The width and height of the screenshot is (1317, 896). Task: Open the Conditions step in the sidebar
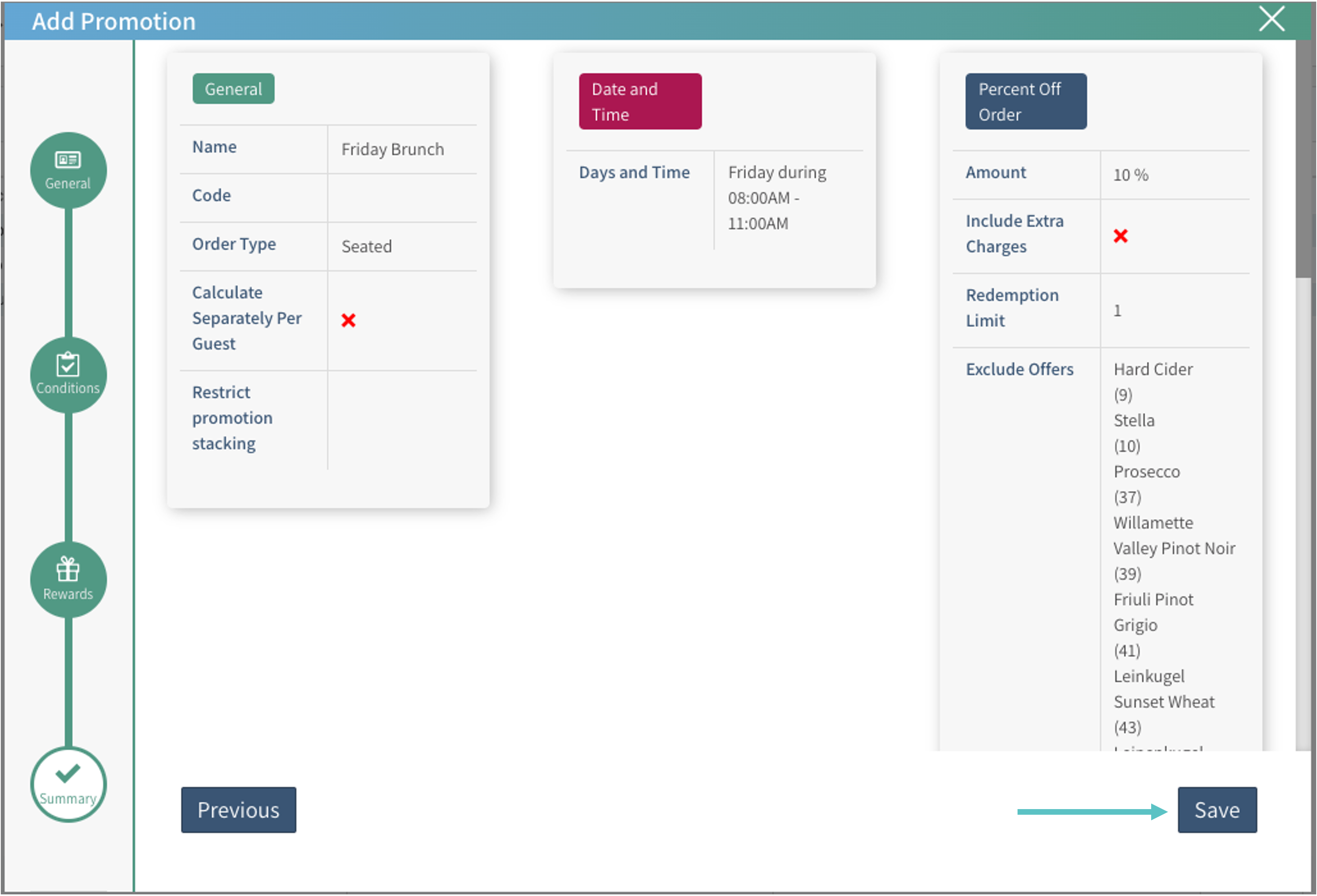click(x=68, y=374)
